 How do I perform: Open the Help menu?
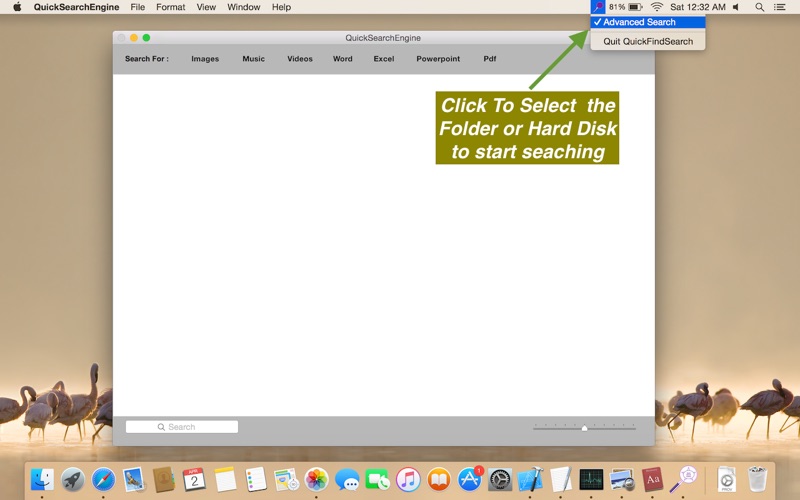(281, 7)
